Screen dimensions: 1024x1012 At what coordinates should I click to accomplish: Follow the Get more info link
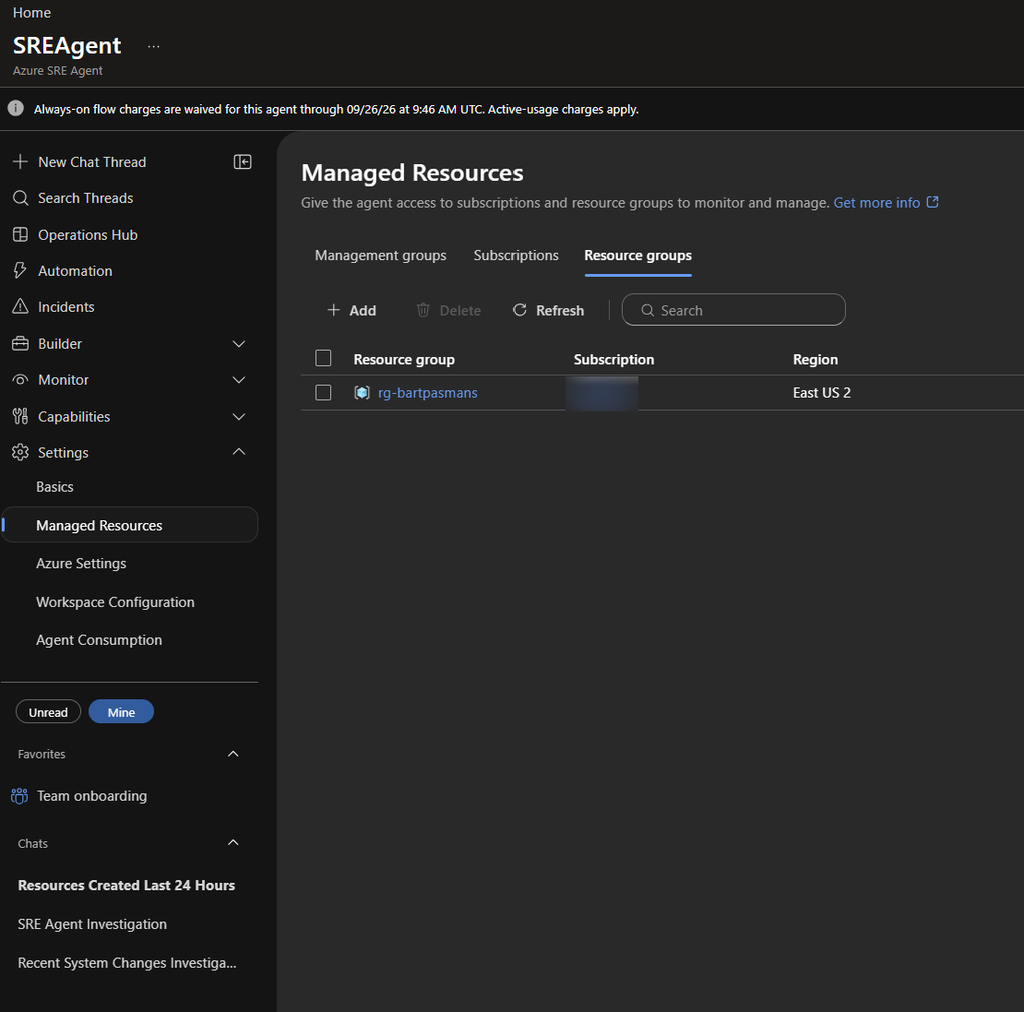pos(876,202)
